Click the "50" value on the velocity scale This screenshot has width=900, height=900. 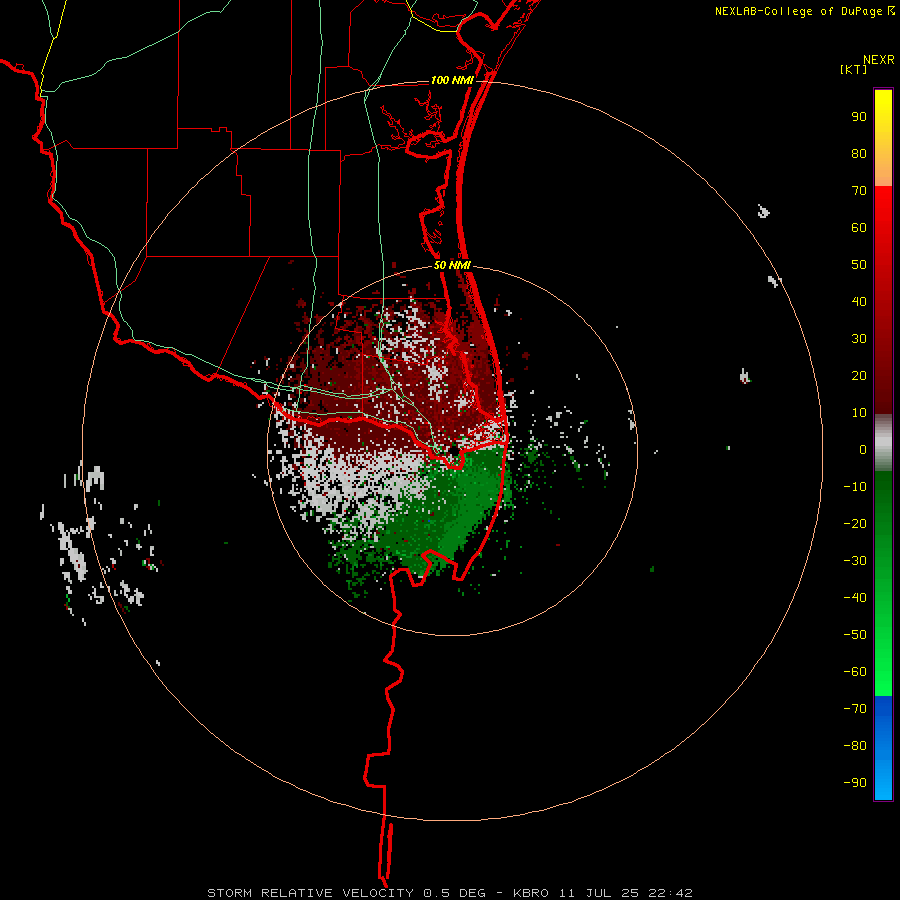coord(859,265)
